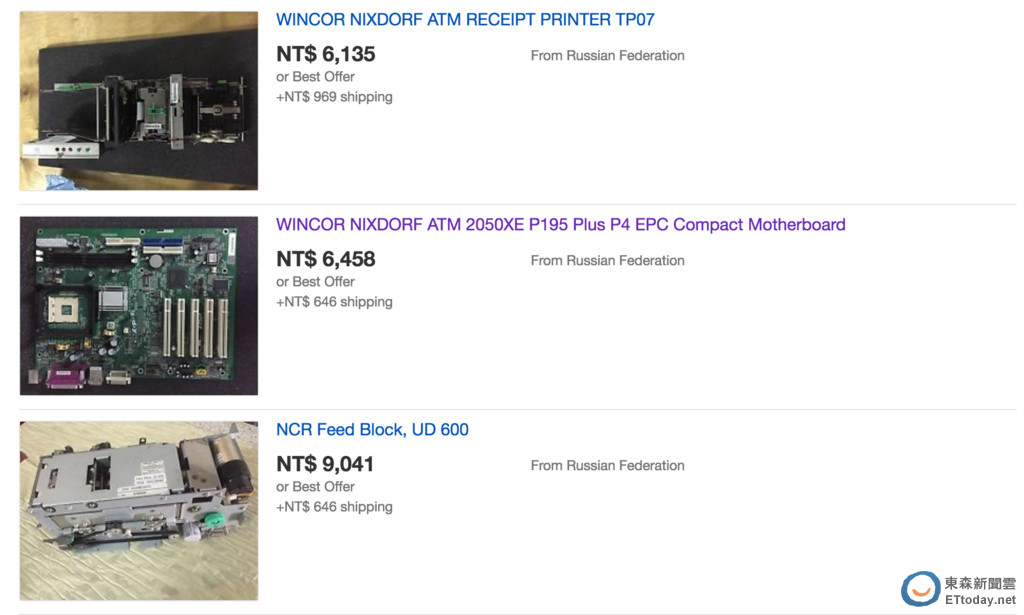Click "From Russian Federation" on the motherboard listing
The width and height of the screenshot is (1024, 615).
pyautogui.click(x=607, y=261)
